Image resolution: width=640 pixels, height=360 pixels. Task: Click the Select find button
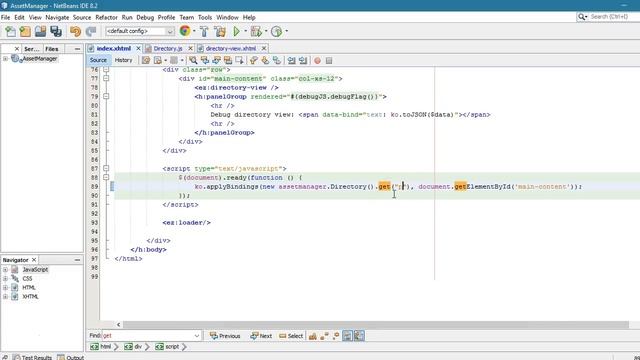coord(291,336)
